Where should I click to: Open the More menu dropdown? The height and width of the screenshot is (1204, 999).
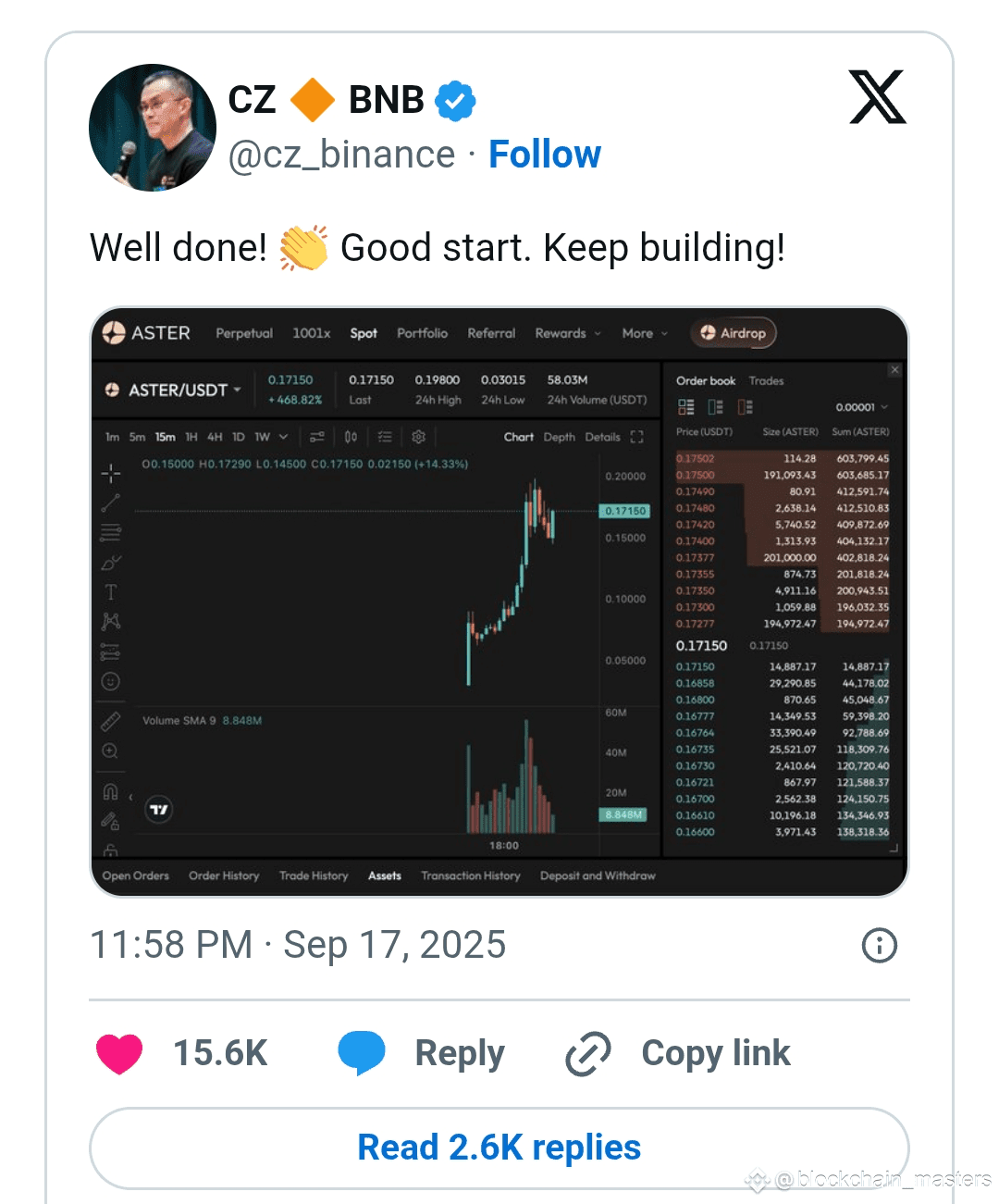click(645, 333)
